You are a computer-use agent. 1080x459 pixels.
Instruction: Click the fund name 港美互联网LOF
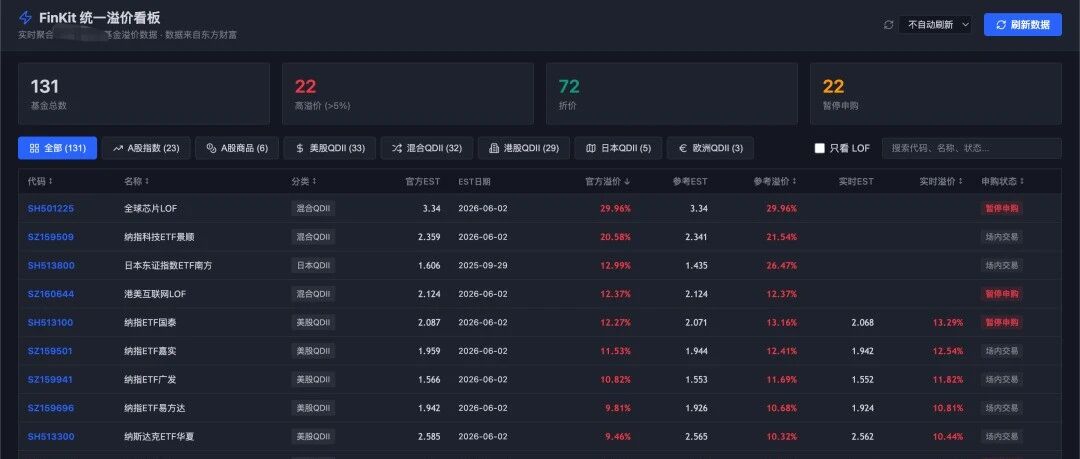point(155,294)
